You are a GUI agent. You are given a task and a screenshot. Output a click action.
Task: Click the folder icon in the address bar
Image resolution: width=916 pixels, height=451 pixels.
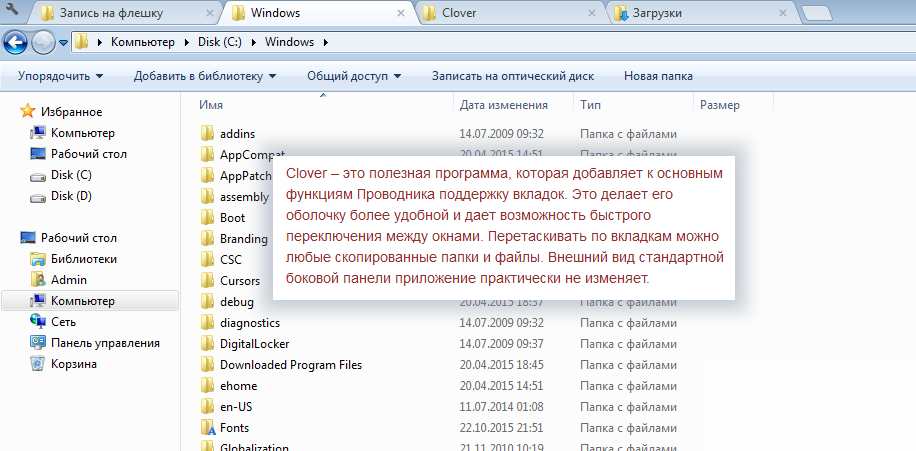point(81,42)
